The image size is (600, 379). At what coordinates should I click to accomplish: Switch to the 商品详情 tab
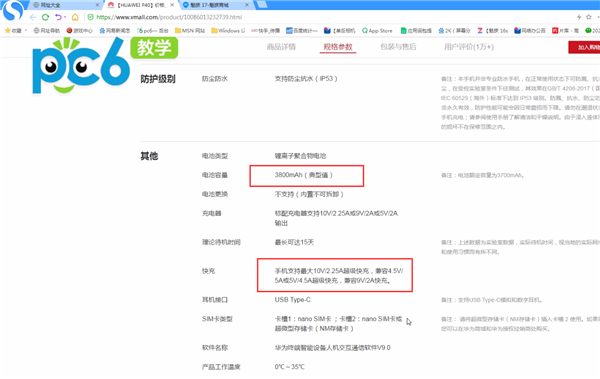[x=281, y=47]
